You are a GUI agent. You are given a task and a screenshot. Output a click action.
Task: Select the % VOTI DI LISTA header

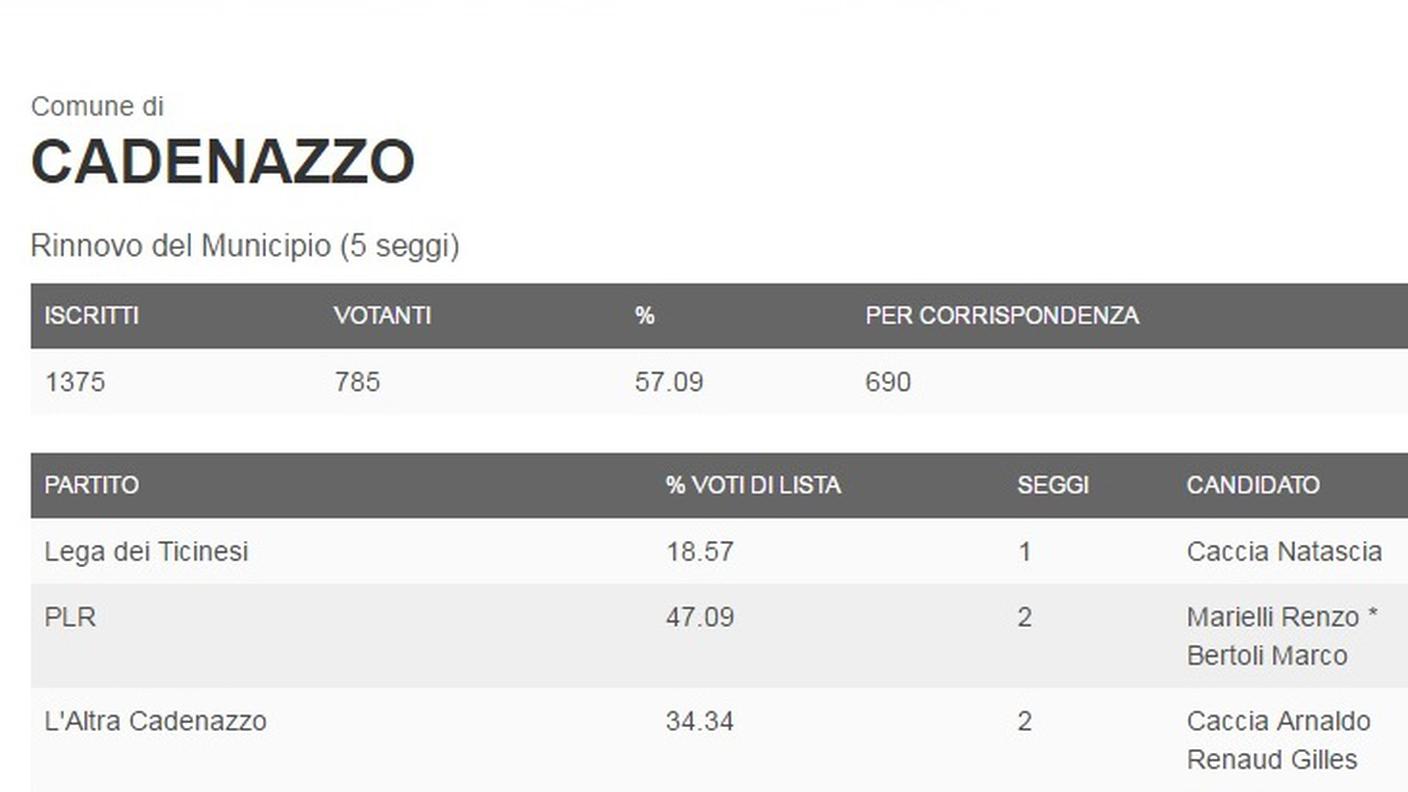pos(753,485)
